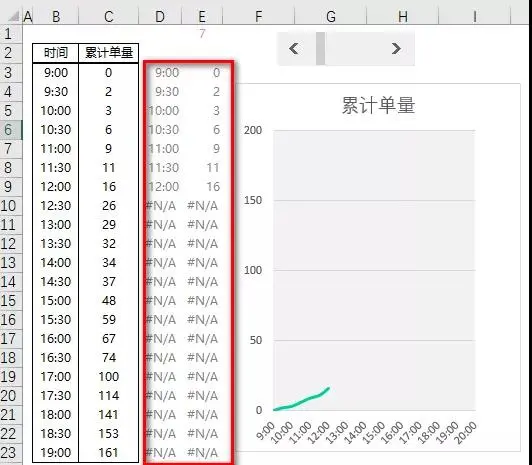Click the value 16 in column E
The width and height of the screenshot is (532, 465).
213,187
